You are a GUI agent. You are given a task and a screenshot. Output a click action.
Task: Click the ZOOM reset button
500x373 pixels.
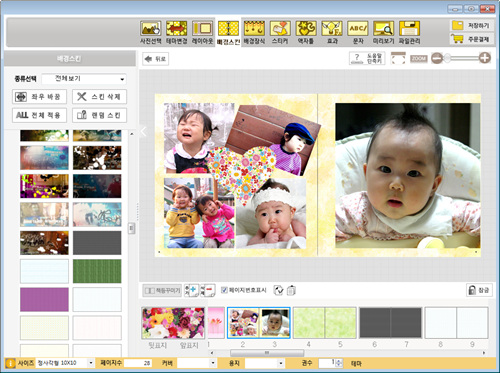tap(418, 59)
